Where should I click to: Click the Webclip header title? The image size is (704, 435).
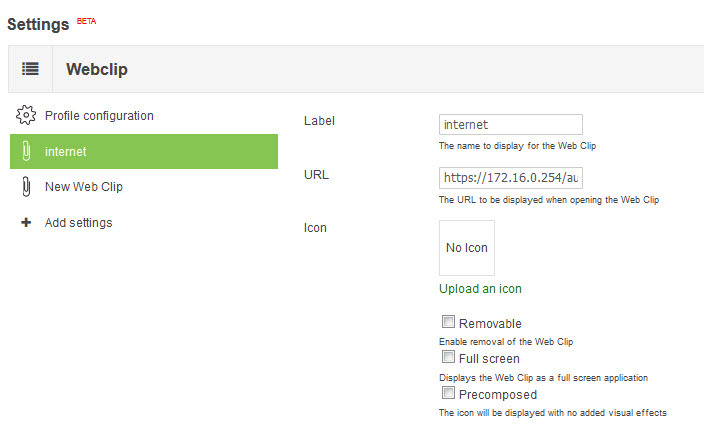click(x=97, y=69)
